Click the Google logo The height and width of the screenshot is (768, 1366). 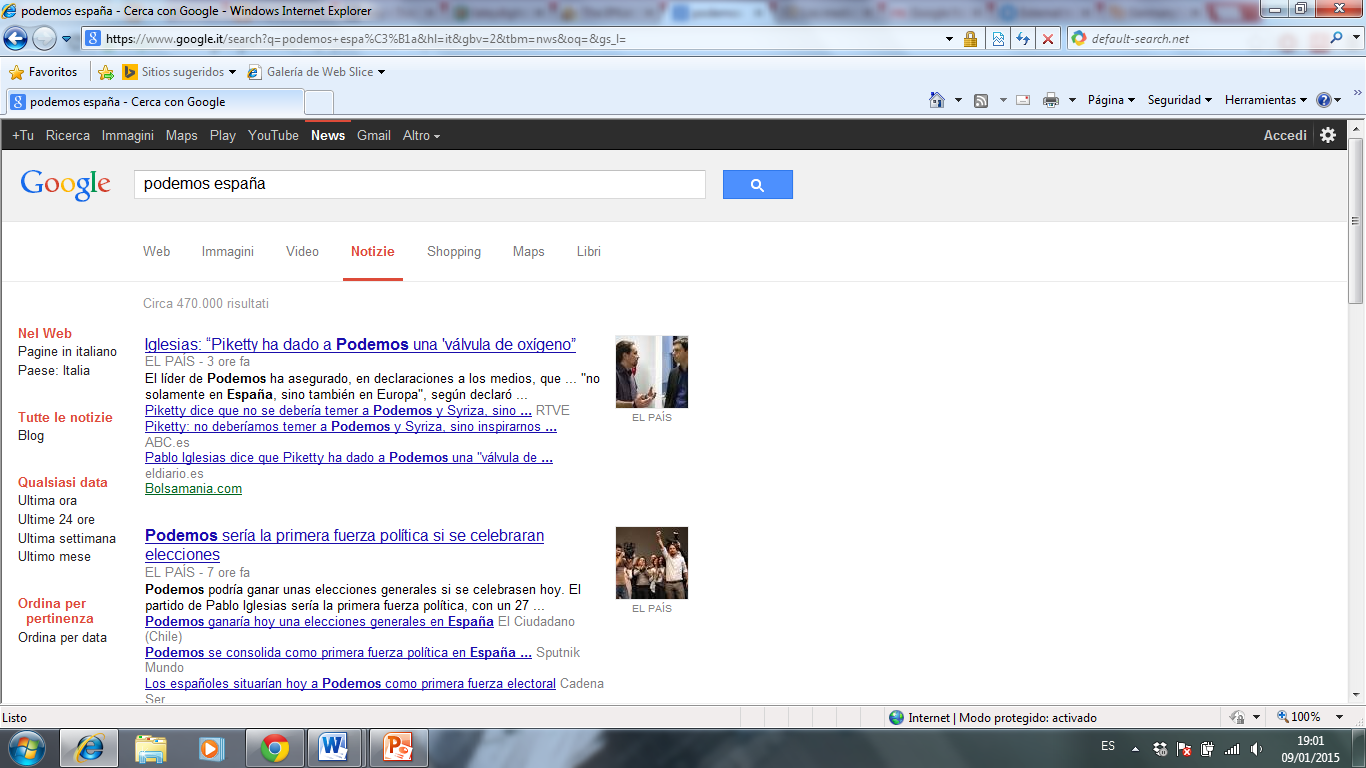pos(66,185)
